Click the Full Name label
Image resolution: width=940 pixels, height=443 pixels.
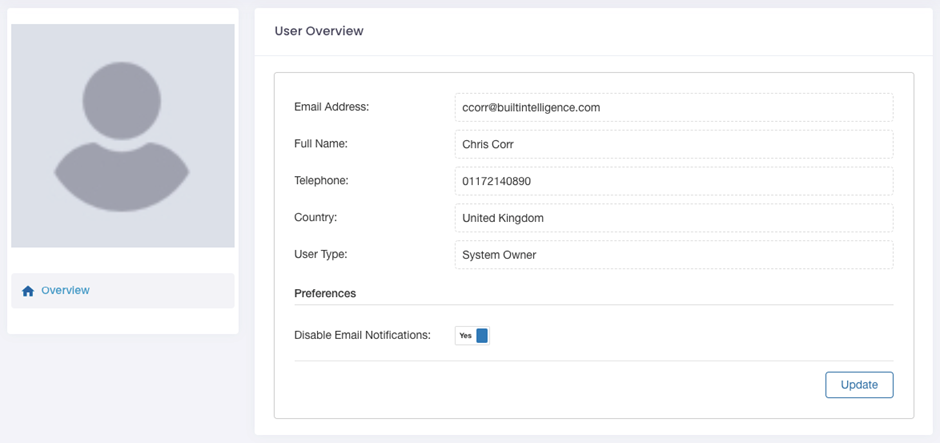[321, 144]
